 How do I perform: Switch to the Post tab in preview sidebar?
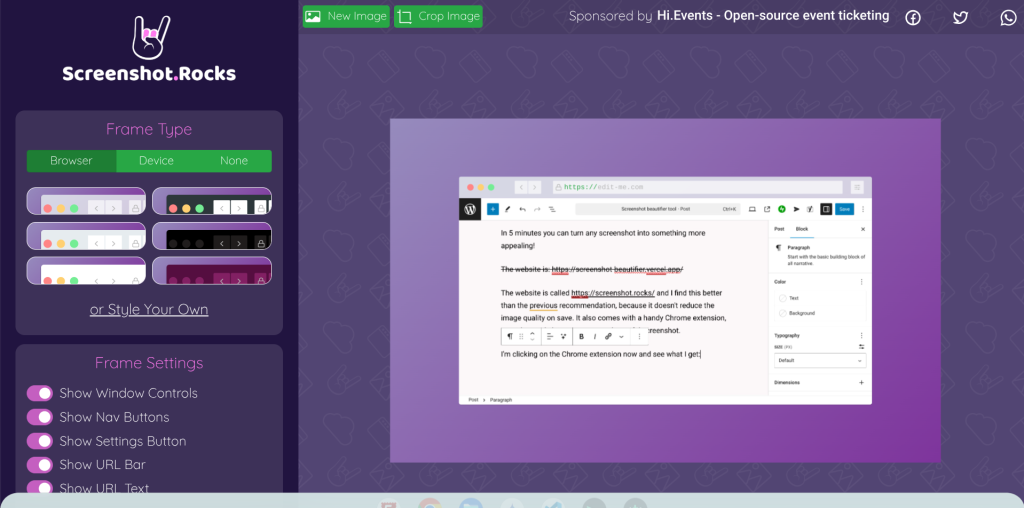click(779, 229)
